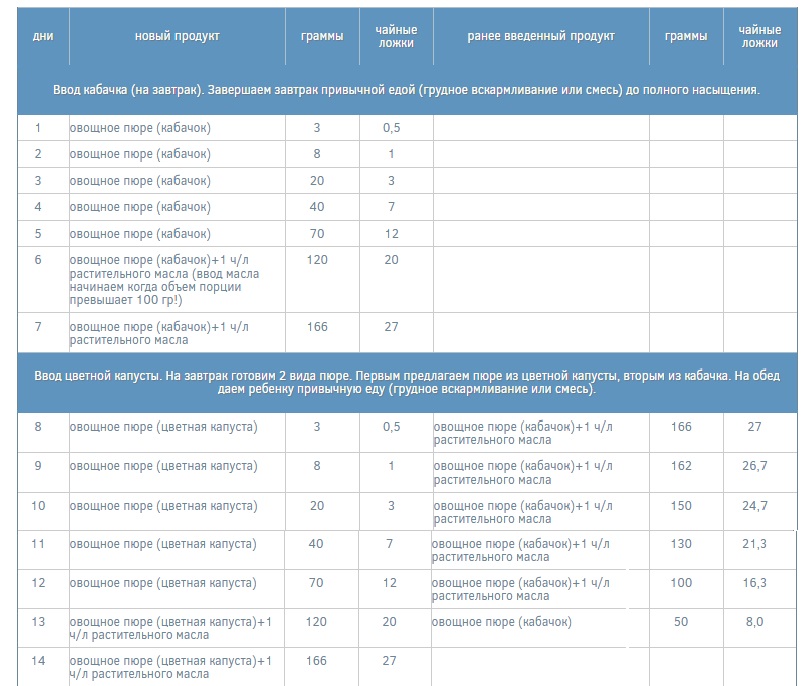Image resolution: width=811 pixels, height=686 pixels.
Task: Select the "Ввод кабачка" section banner
Action: point(406,90)
